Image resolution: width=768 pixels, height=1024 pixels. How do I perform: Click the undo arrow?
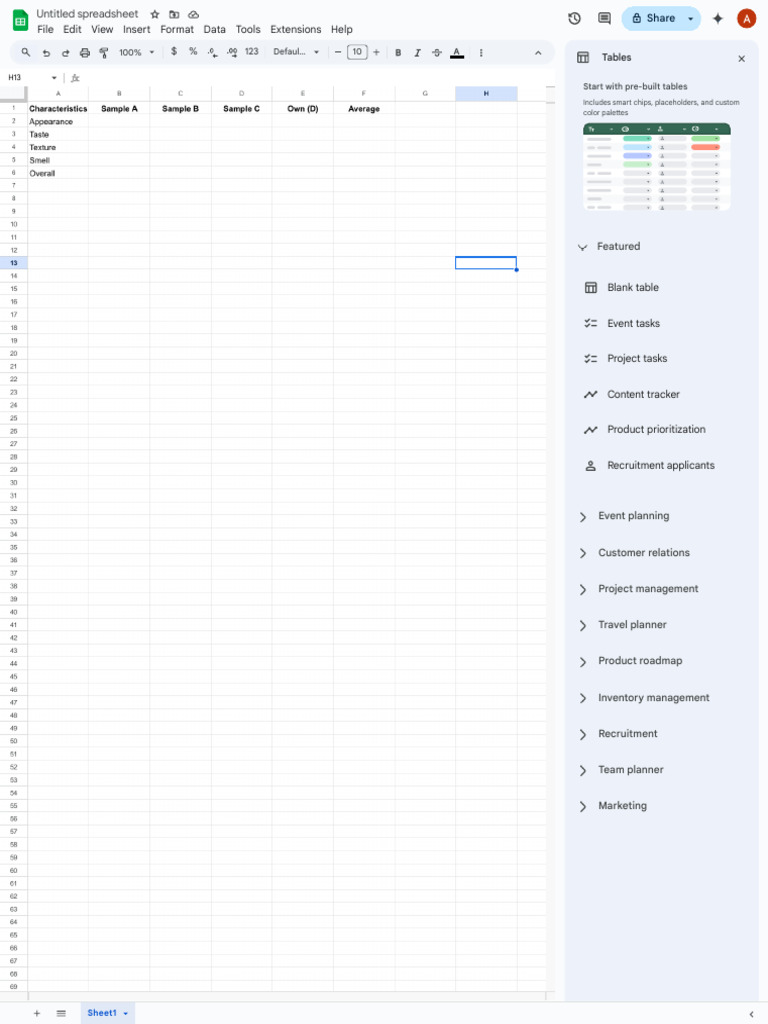pyautogui.click(x=46, y=53)
